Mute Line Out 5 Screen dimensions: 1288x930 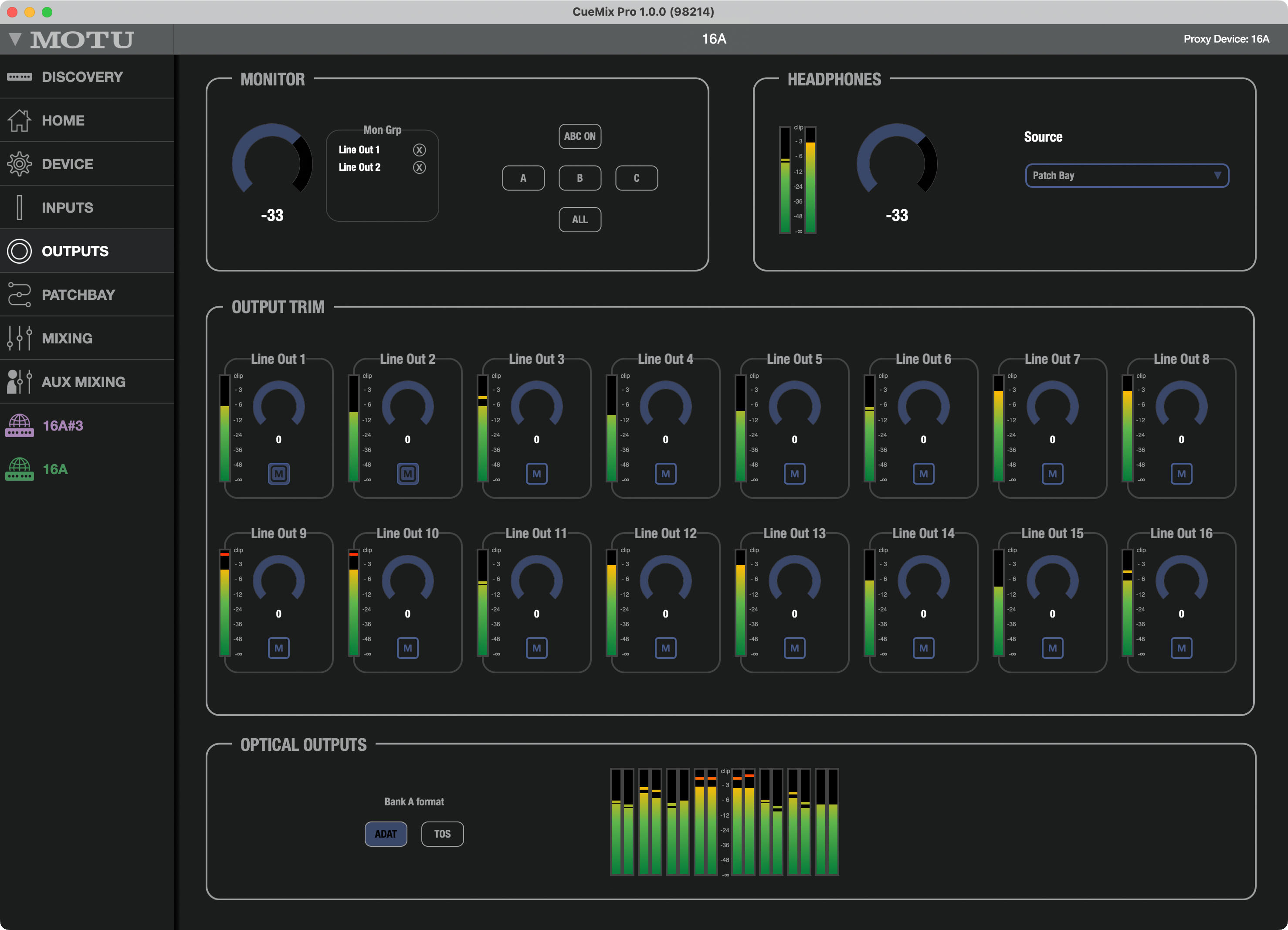pos(794,474)
